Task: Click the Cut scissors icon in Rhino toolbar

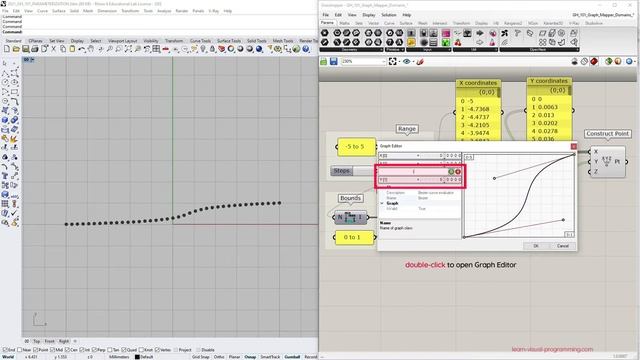Action: (x=53, y=49)
